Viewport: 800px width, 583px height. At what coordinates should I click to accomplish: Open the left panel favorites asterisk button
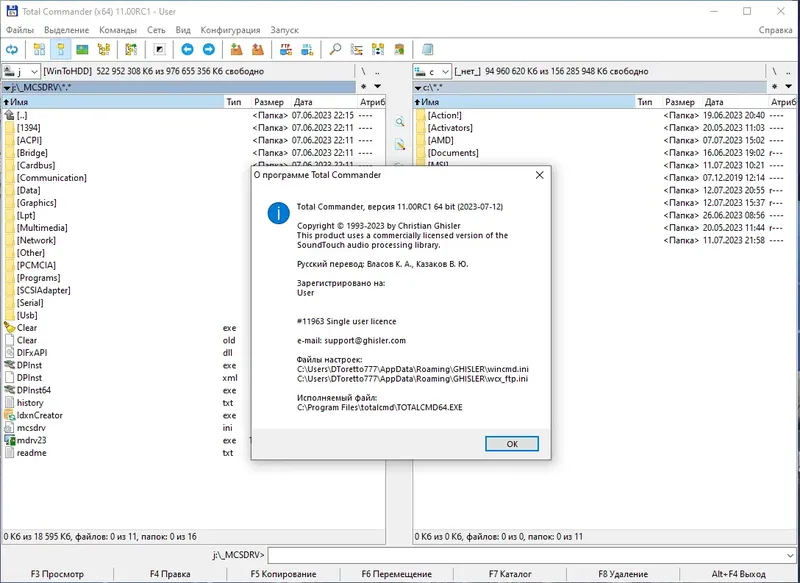(363, 87)
